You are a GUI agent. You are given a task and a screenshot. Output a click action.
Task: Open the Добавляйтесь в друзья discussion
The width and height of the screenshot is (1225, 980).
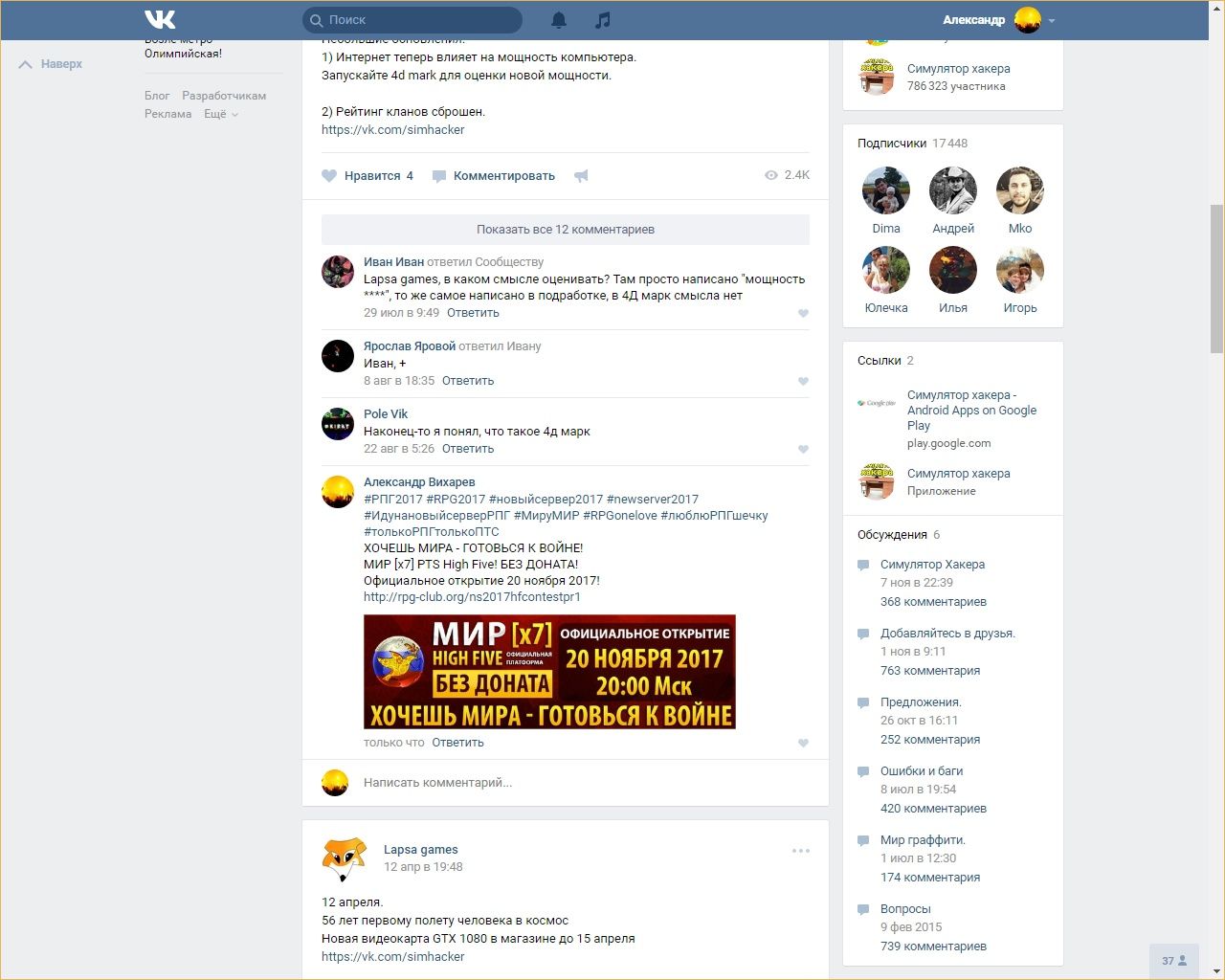[x=947, y=634]
